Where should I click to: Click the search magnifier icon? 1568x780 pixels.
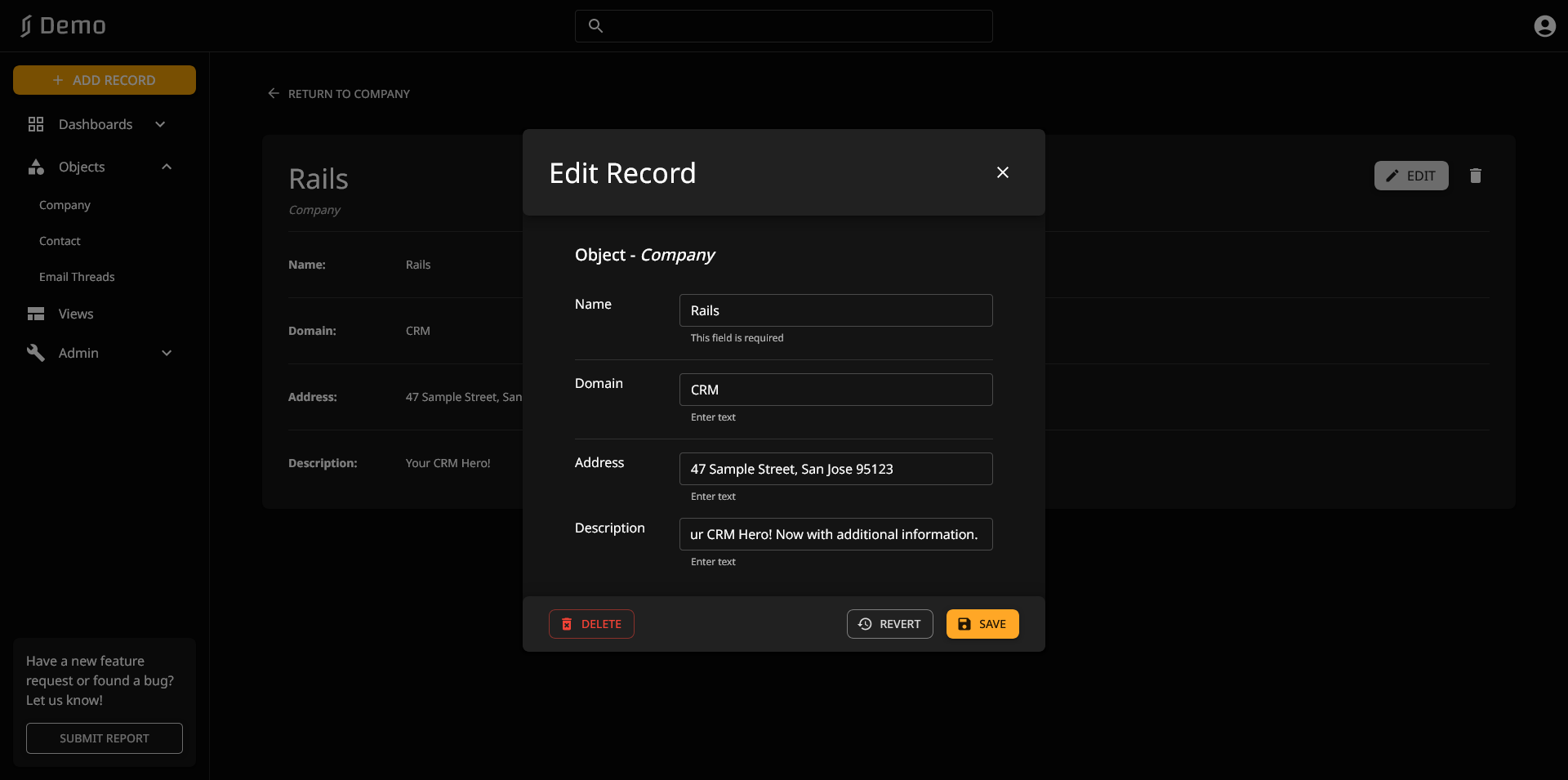596,26
